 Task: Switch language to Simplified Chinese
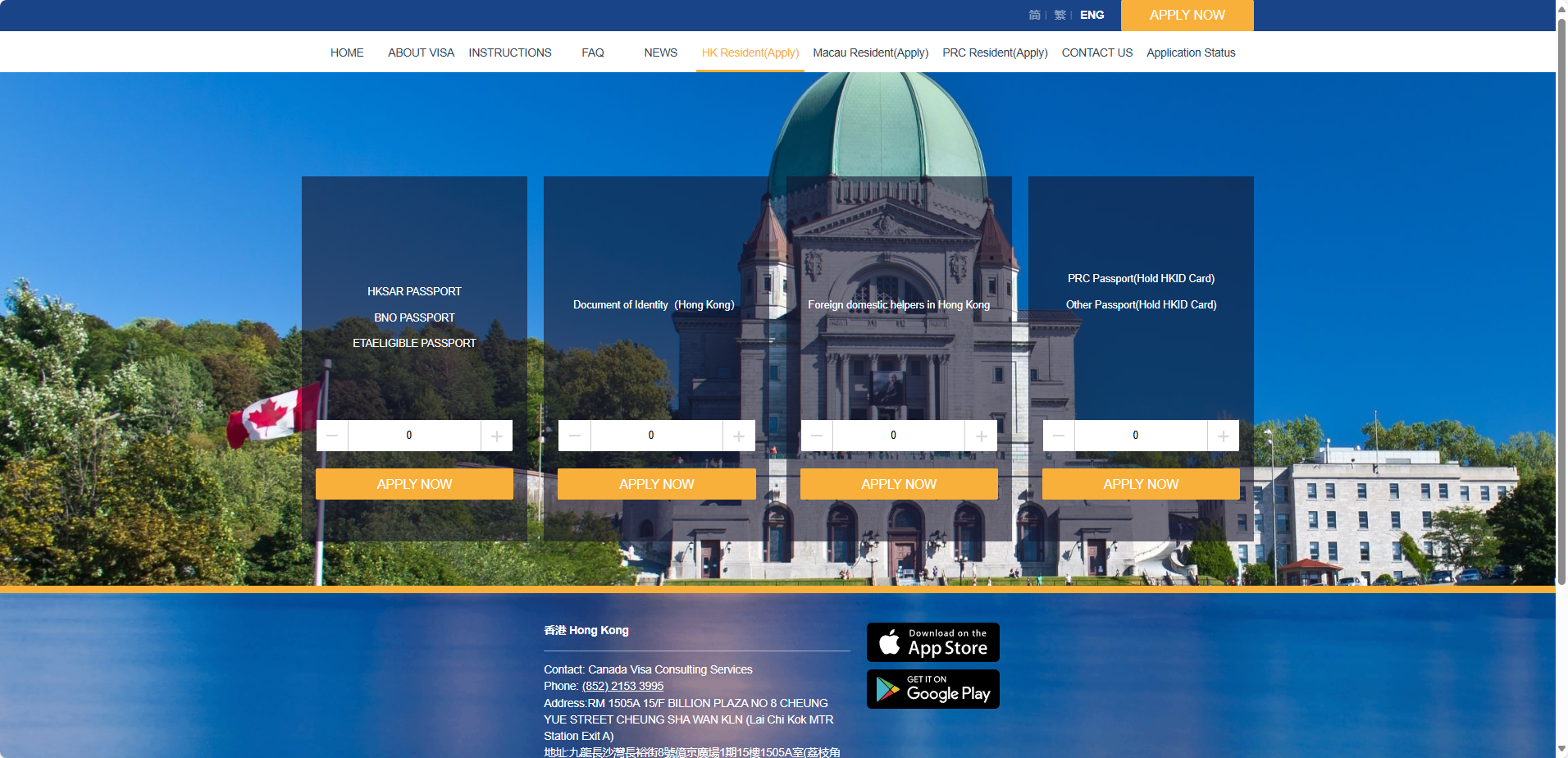tap(1034, 15)
